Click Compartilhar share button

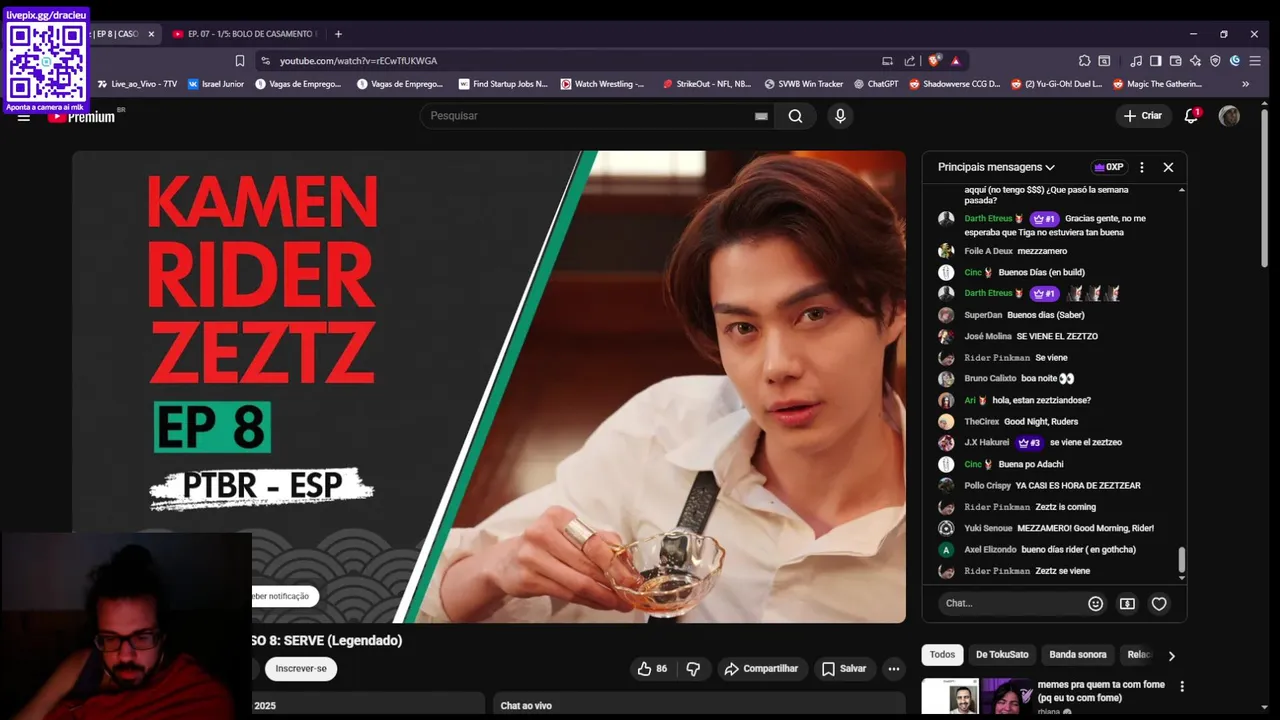coord(762,668)
